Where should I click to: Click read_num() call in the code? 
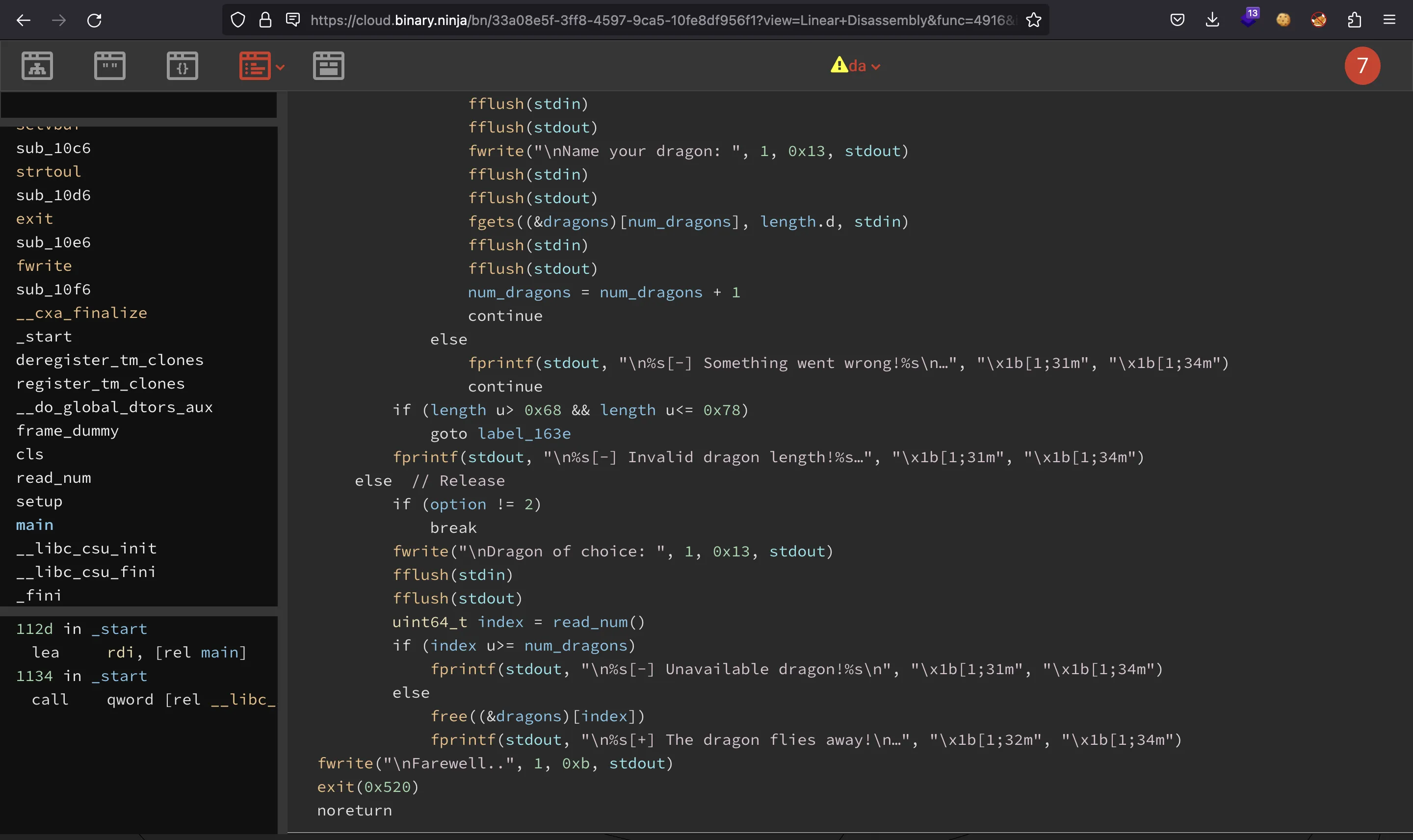click(599, 622)
